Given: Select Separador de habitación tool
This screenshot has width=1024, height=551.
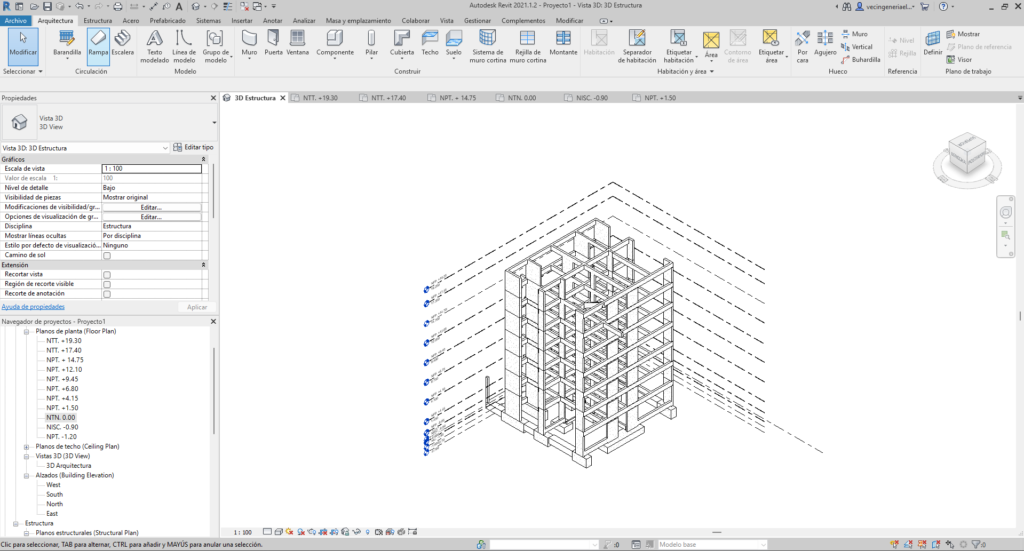Looking at the screenshot, I should (637, 46).
